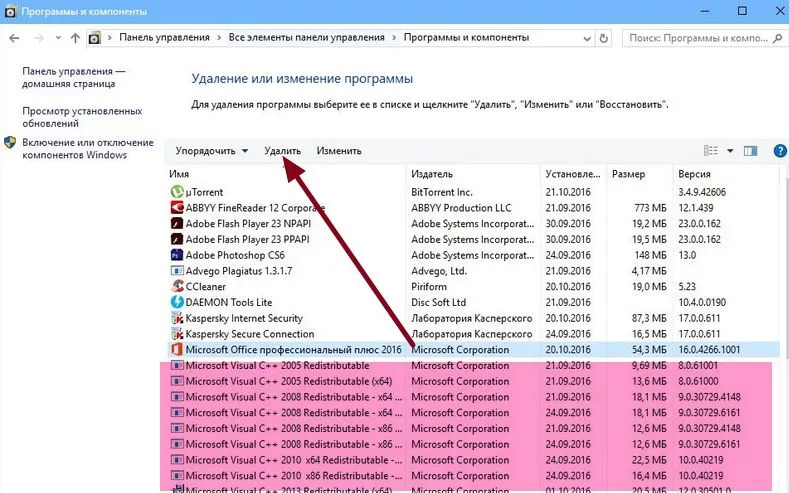Click the Kaspersky Internet Security icon

tap(177, 318)
